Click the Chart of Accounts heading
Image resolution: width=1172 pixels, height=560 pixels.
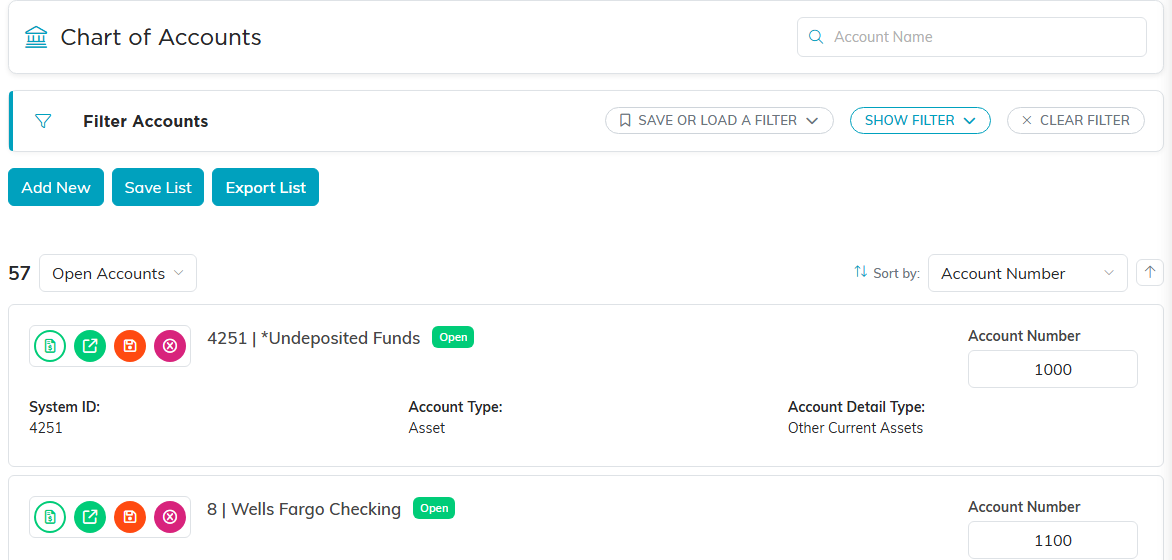pyautogui.click(x=161, y=37)
